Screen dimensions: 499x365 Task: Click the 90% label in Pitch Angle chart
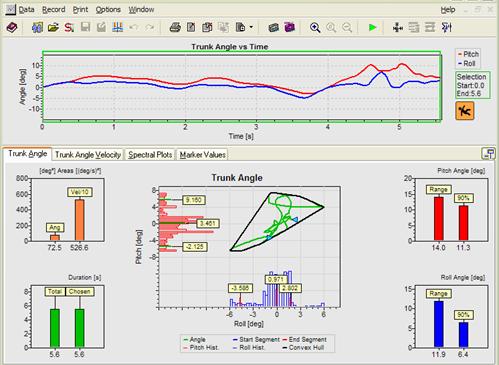pos(463,198)
